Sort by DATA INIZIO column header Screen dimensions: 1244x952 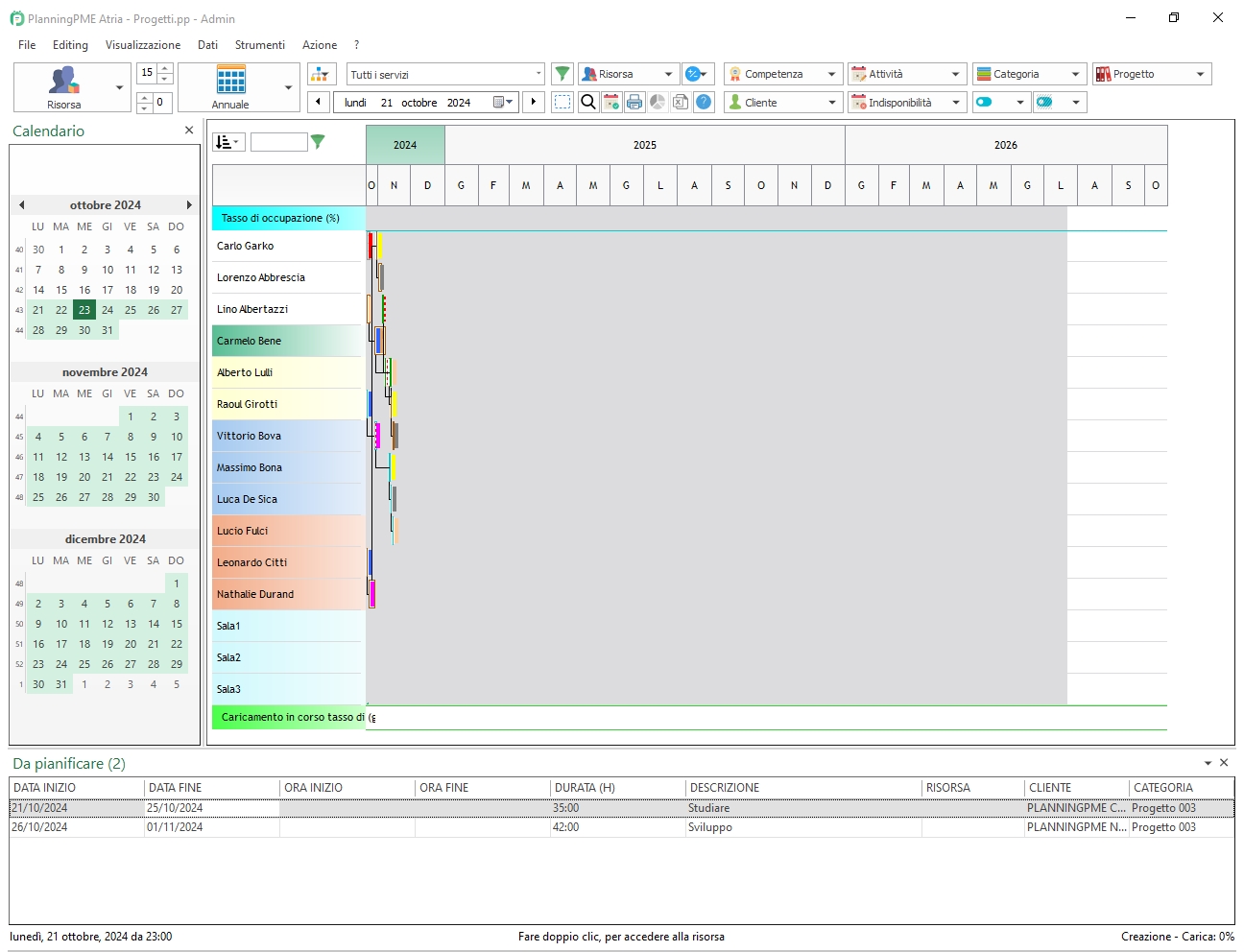click(77, 788)
